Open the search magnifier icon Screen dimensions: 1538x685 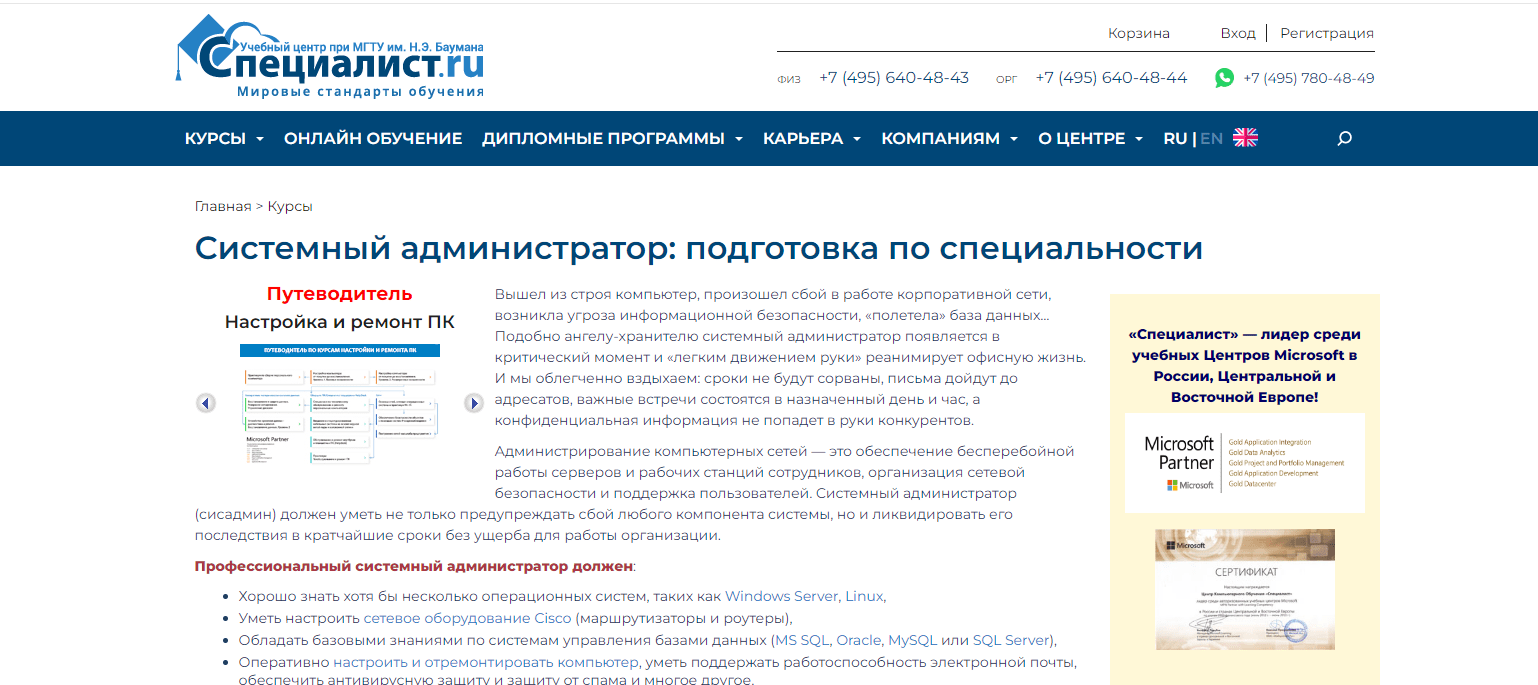(x=1344, y=138)
